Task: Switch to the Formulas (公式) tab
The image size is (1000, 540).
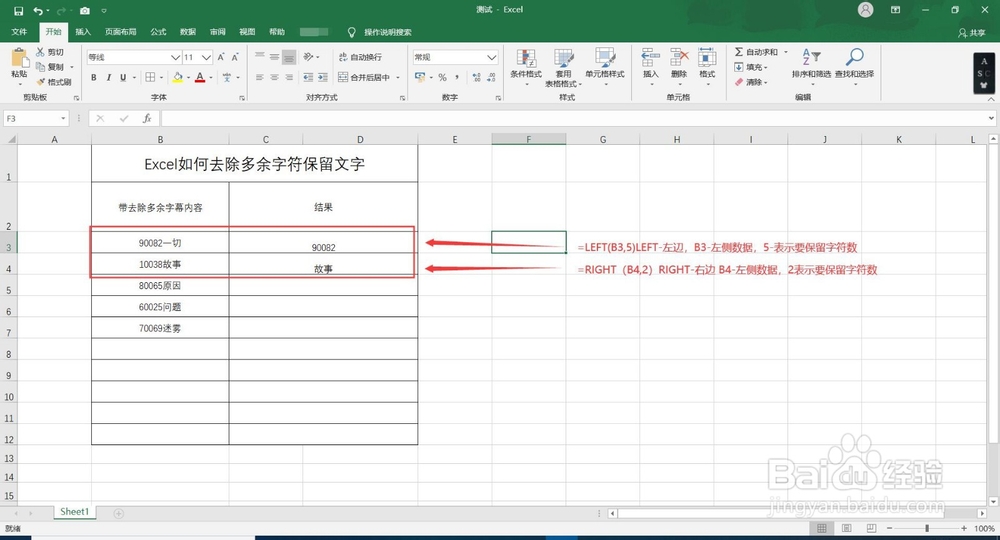Action: tap(158, 32)
